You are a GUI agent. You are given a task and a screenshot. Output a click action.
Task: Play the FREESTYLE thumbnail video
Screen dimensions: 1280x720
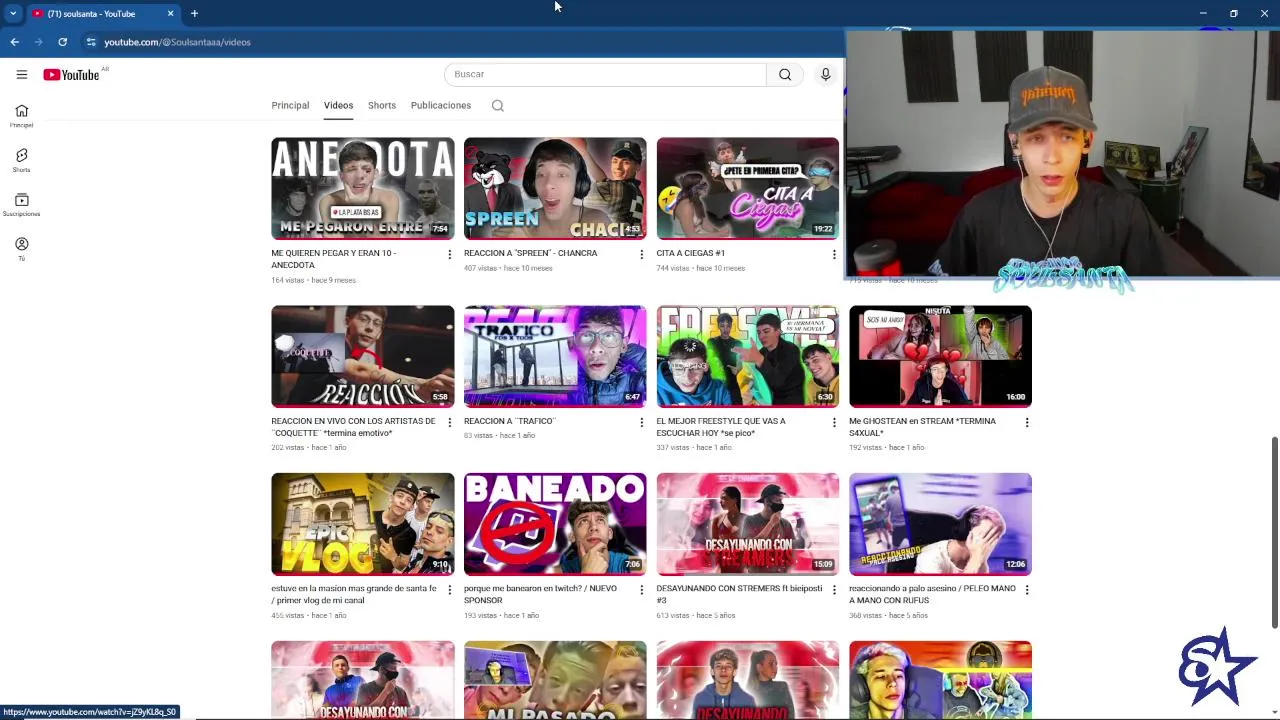[747, 356]
